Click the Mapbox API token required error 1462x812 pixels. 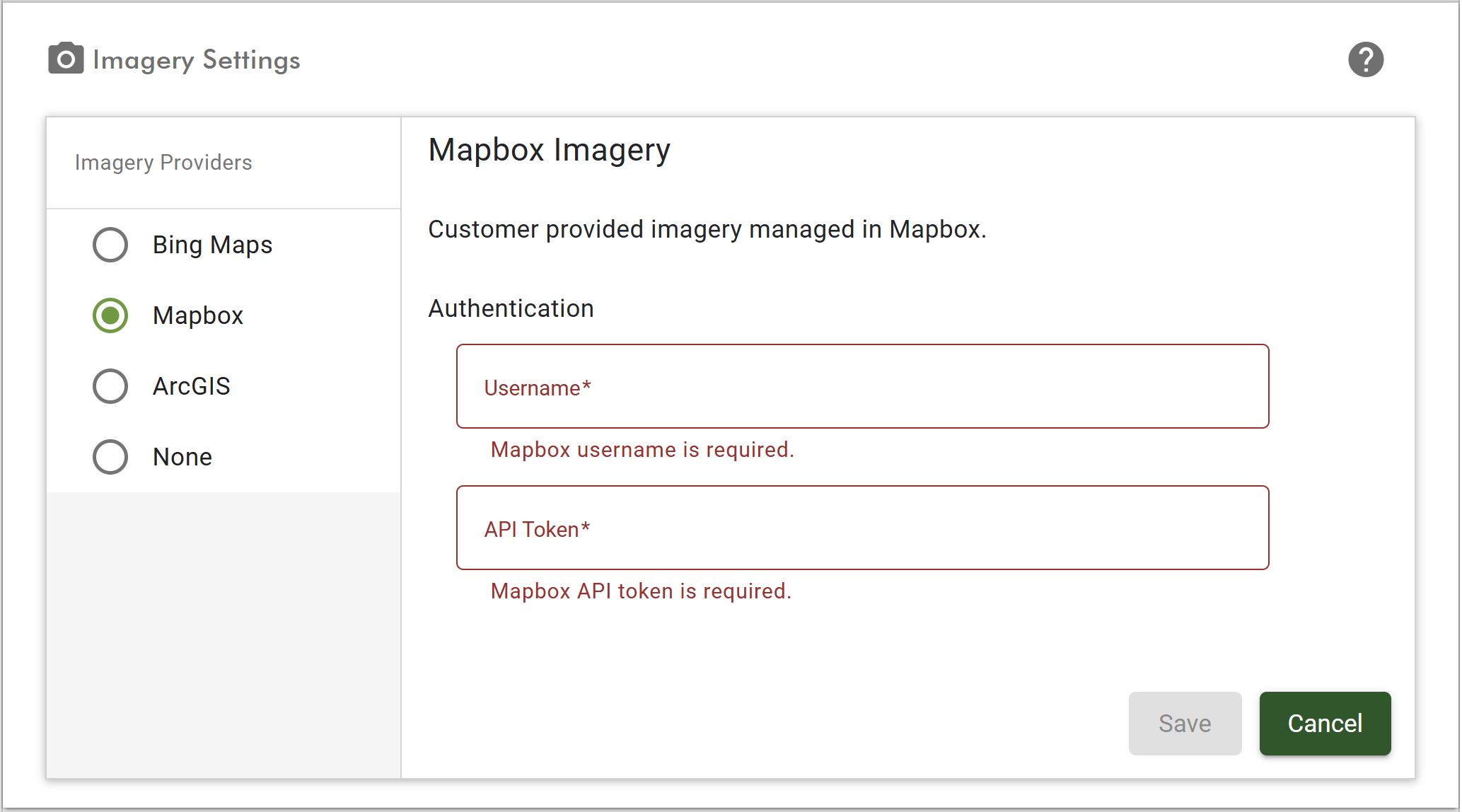tap(641, 591)
